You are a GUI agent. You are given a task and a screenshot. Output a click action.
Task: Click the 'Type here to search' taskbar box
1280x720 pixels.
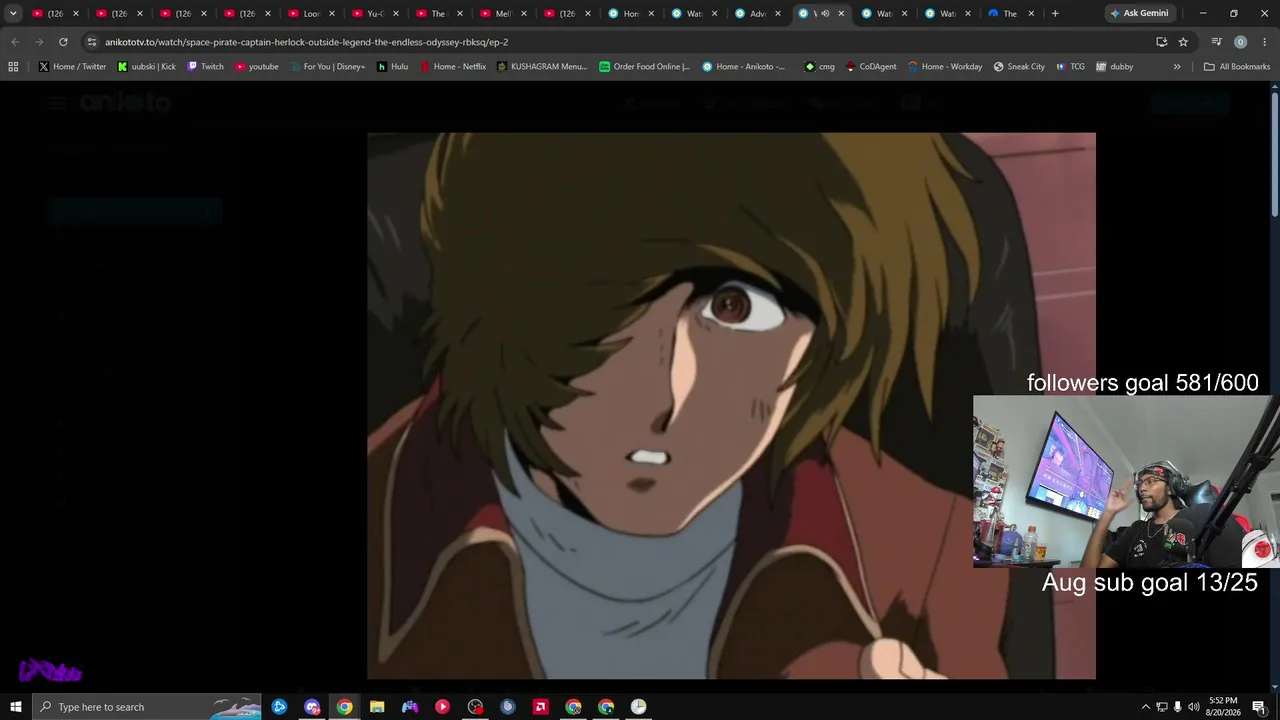point(147,707)
